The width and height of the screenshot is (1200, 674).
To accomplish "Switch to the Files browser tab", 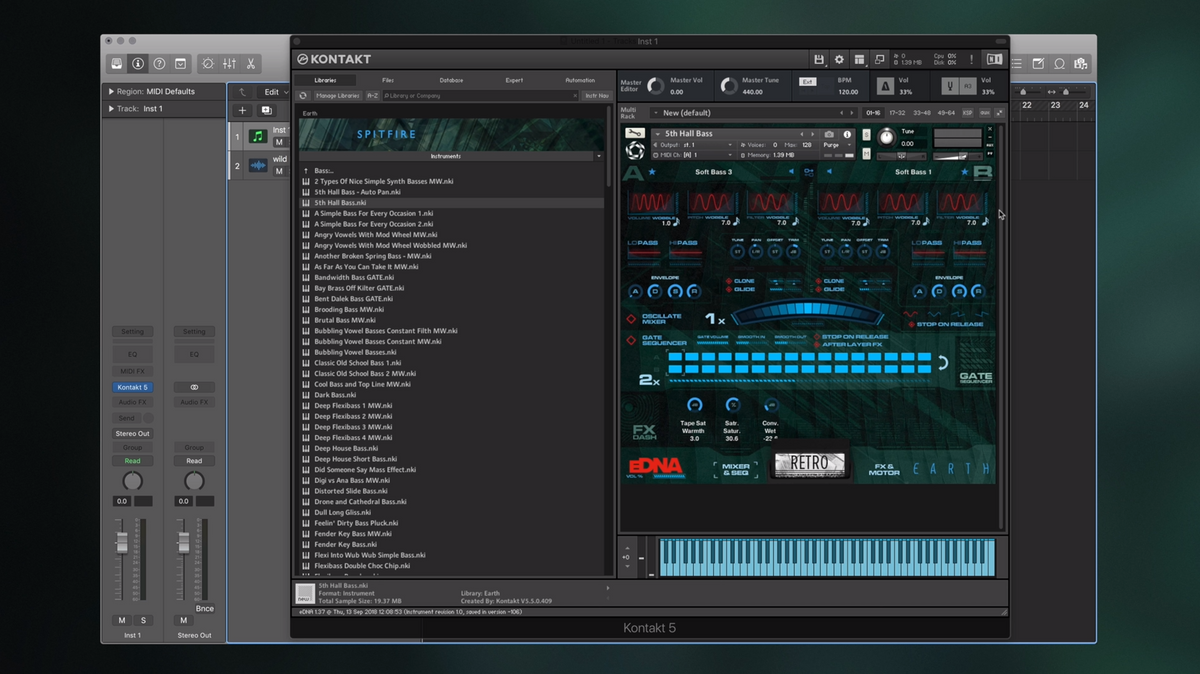I will tap(388, 80).
